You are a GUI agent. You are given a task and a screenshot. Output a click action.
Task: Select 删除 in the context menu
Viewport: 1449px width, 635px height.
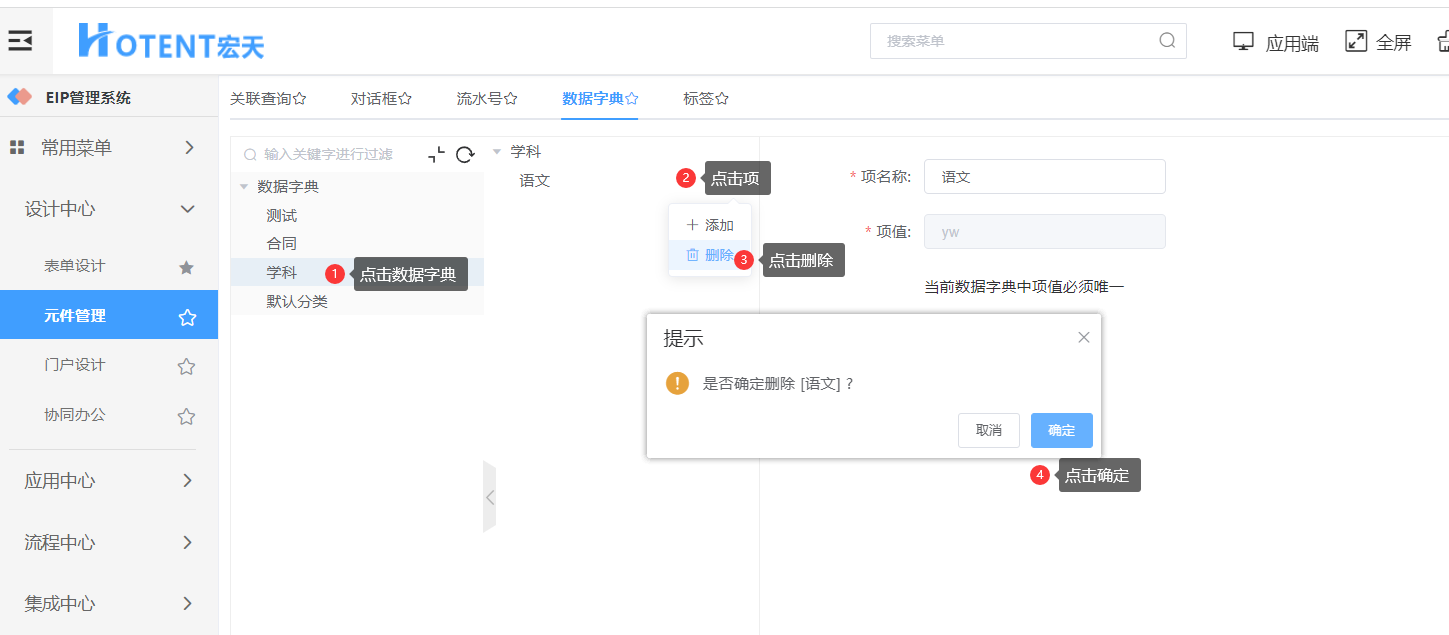[x=710, y=256]
